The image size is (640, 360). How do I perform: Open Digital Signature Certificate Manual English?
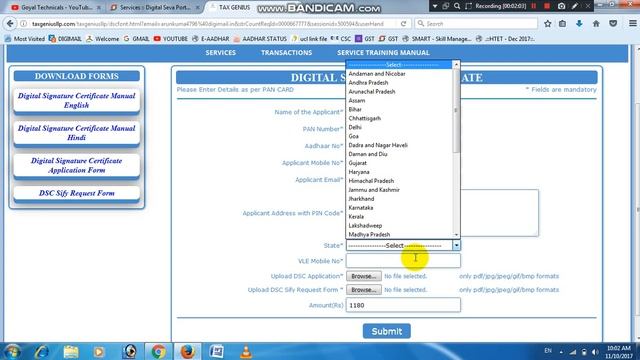coord(76,100)
